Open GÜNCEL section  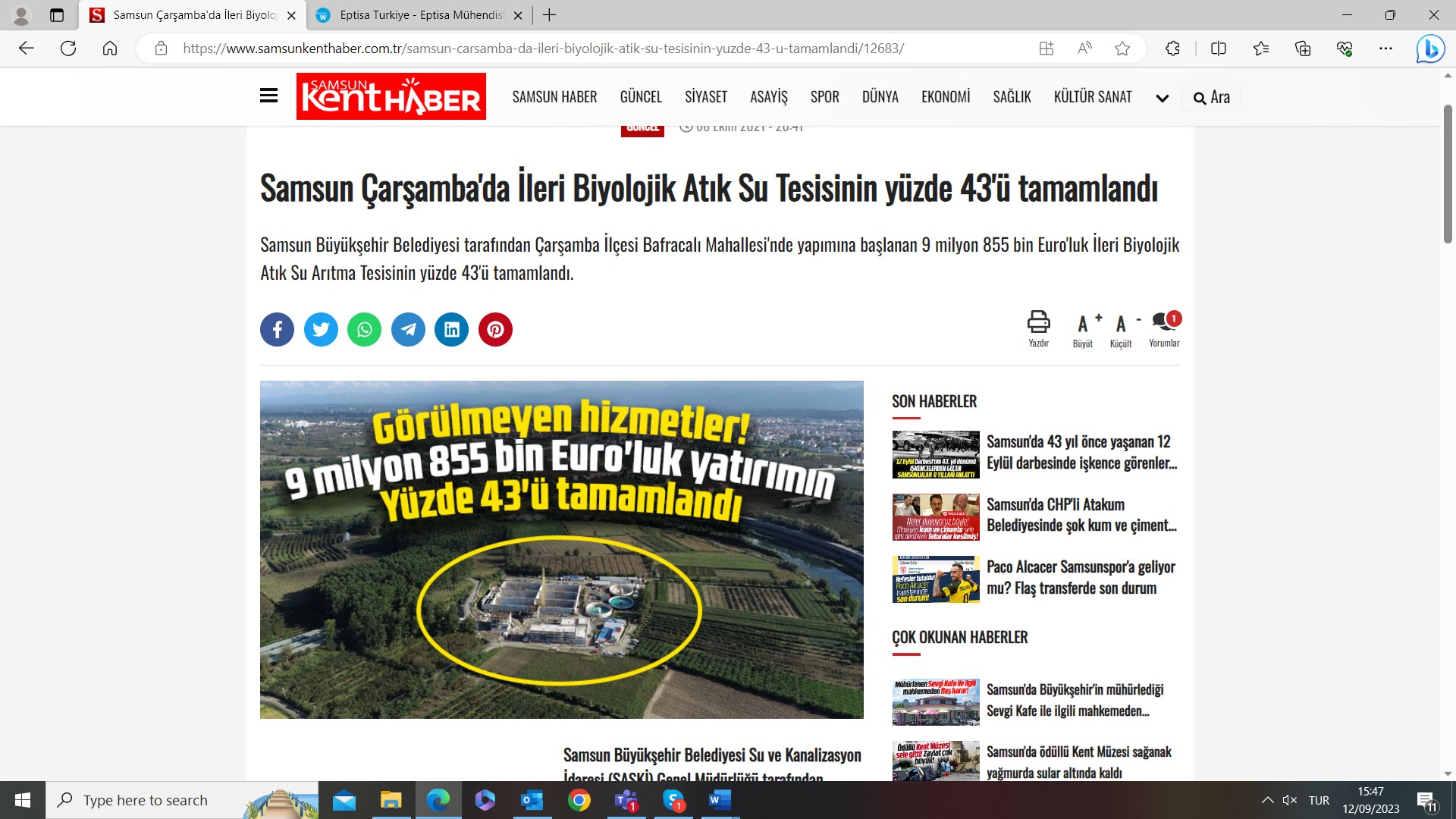(641, 97)
